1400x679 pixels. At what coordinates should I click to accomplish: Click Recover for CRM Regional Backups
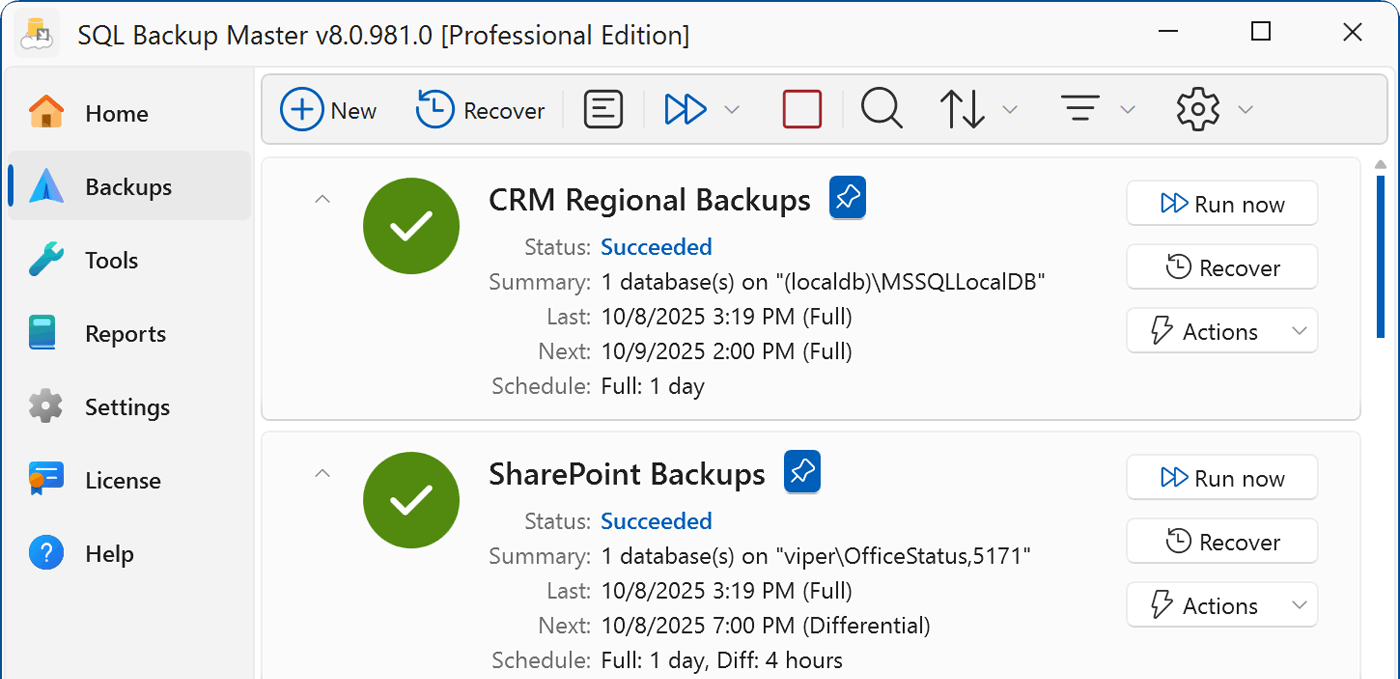[1221, 267]
